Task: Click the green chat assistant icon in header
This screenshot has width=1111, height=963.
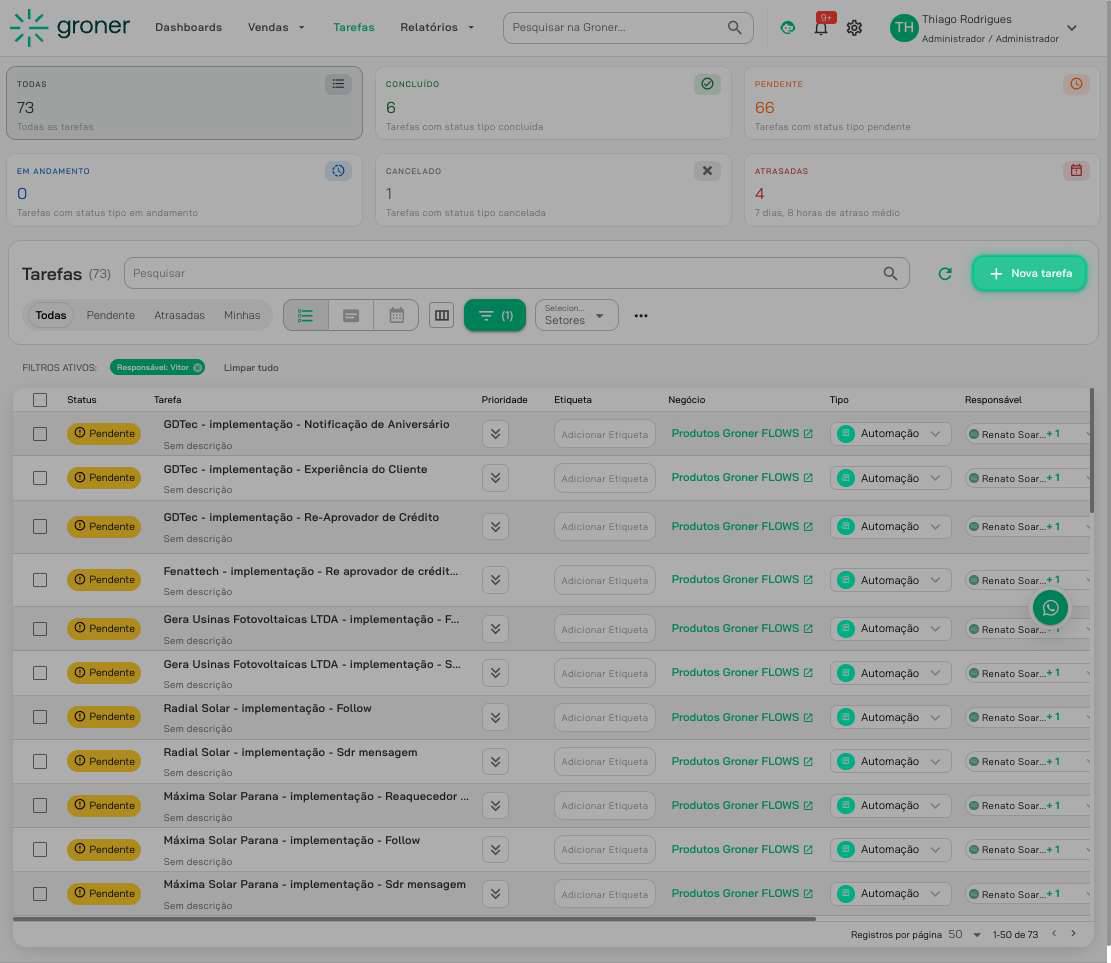Action: (787, 28)
